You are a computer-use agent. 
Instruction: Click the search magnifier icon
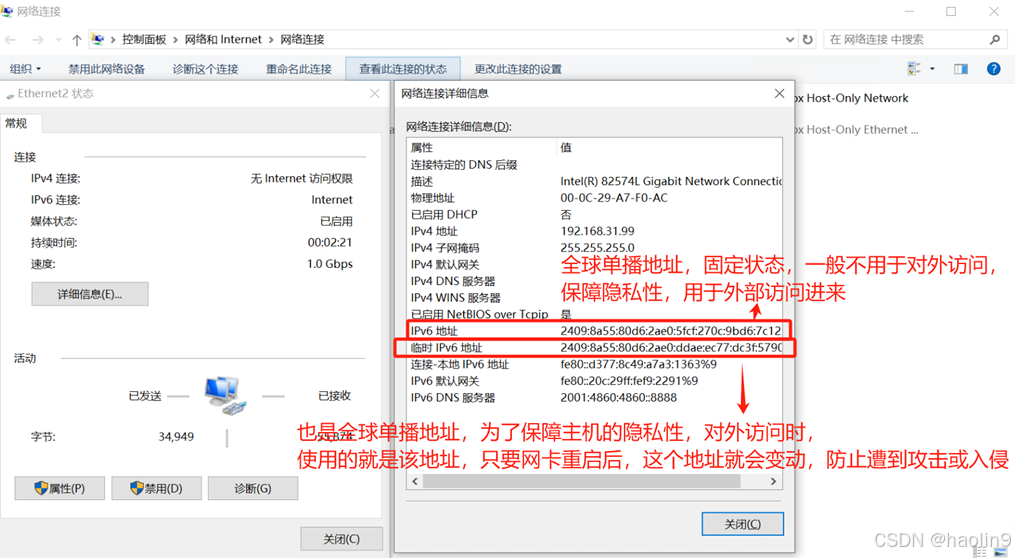[x=995, y=39]
